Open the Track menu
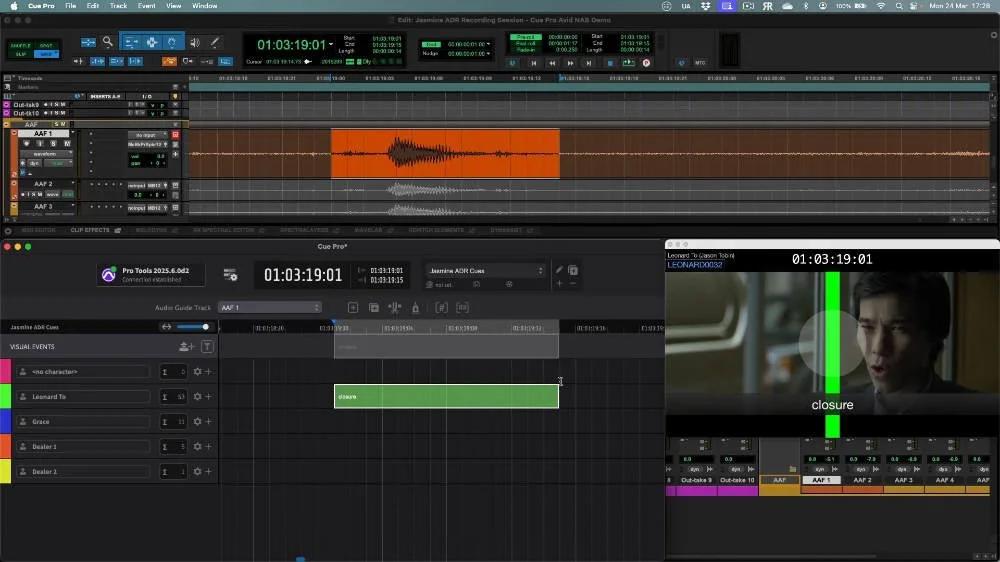Image resolution: width=1000 pixels, height=562 pixels. coord(118,6)
